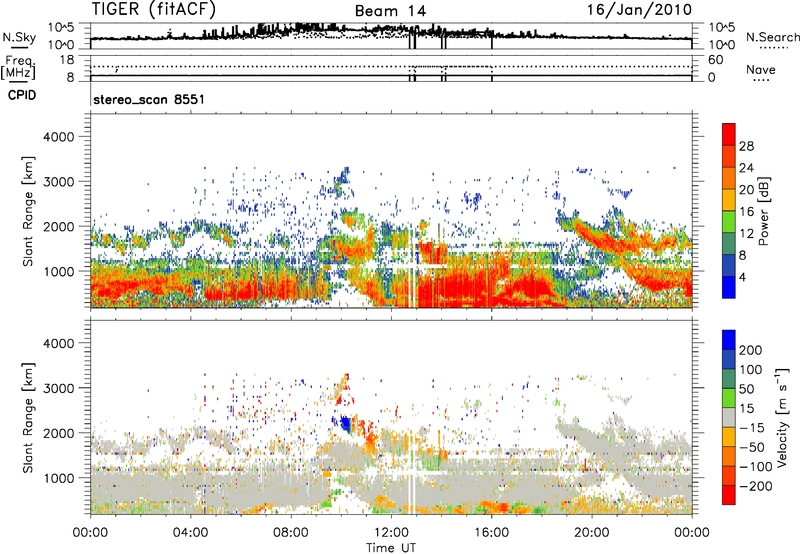Image resolution: width=800 pixels, height=554 pixels.
Task: Click the 'Power [dB]' colorbar label
Action: click(x=764, y=211)
